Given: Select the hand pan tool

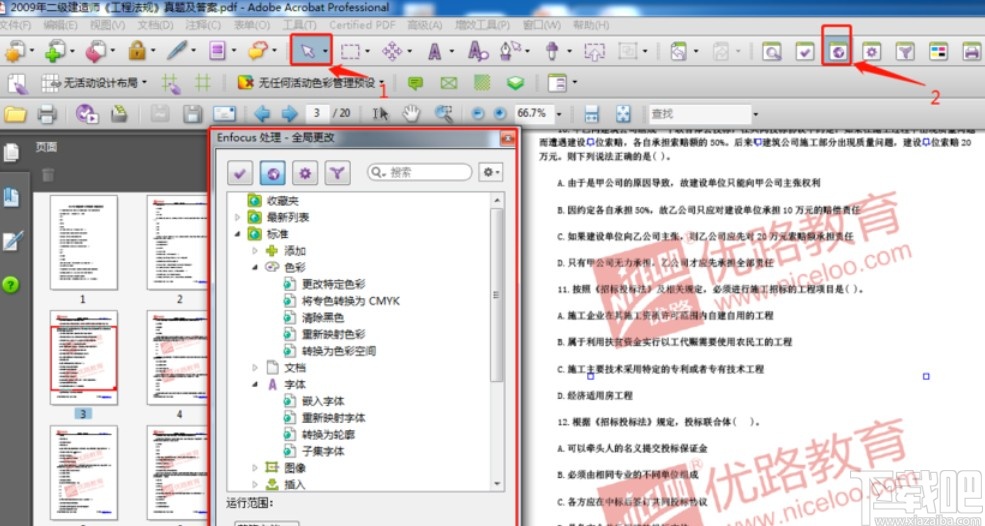Looking at the screenshot, I should (411, 114).
